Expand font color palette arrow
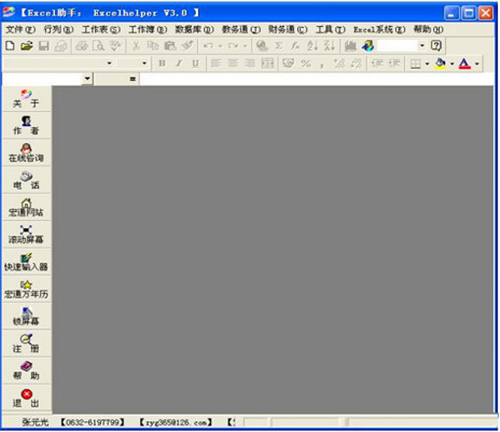500x432 pixels. point(477,63)
